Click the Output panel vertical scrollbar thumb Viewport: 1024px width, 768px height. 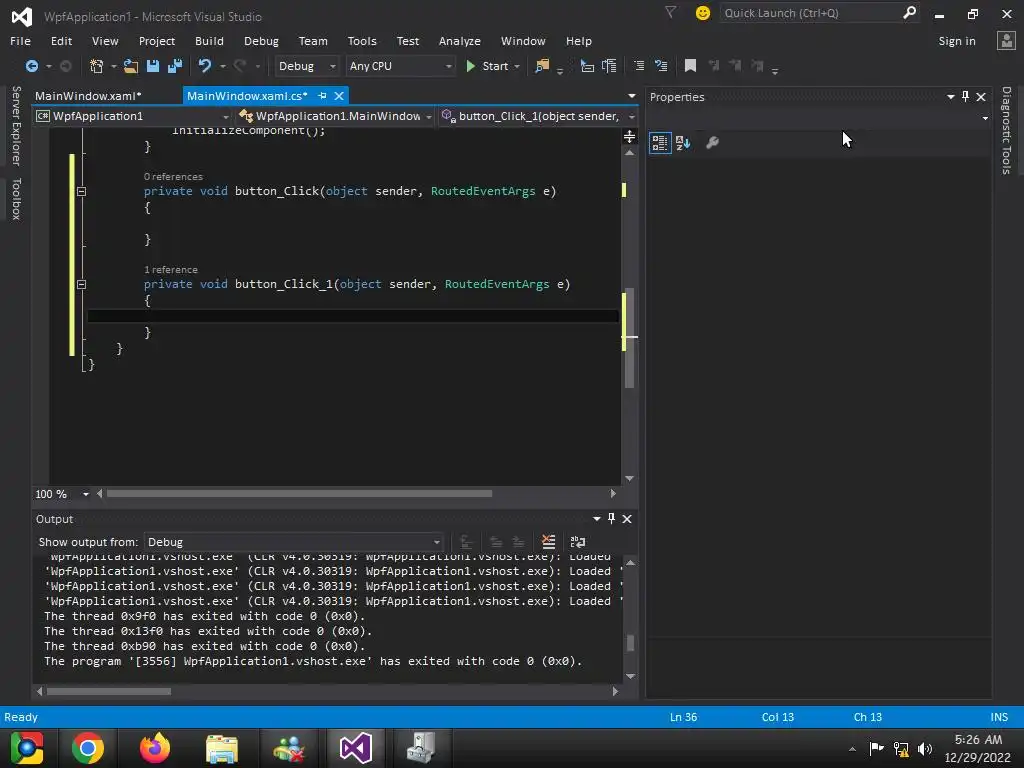point(630,643)
